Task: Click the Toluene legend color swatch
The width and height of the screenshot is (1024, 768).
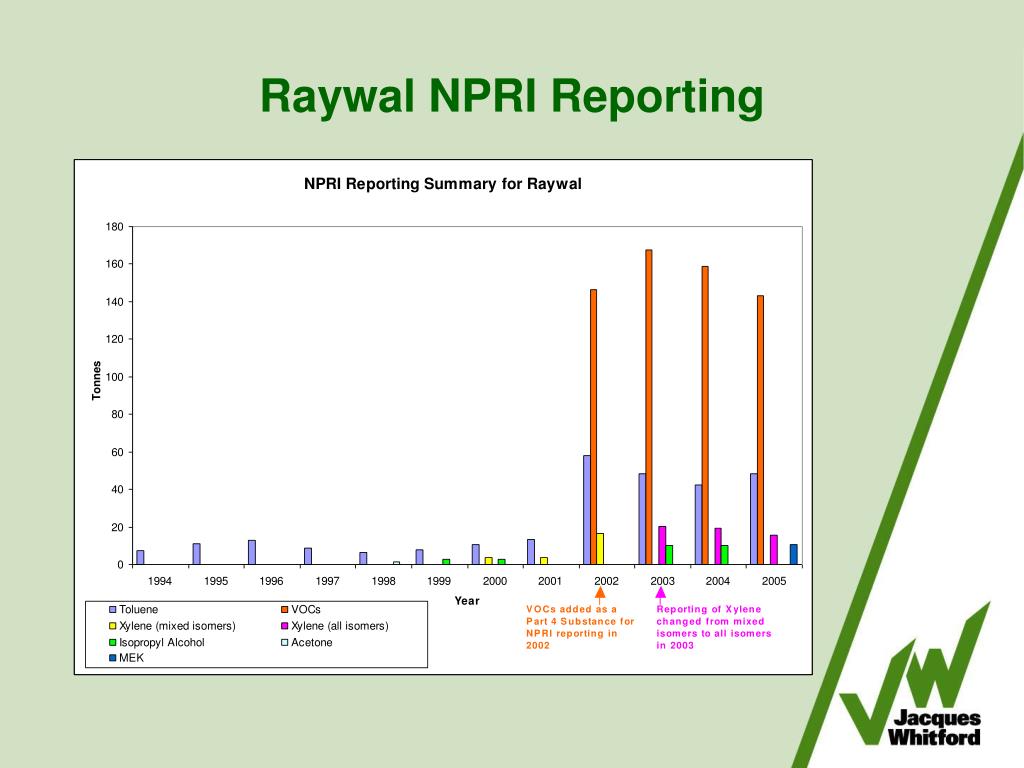Action: (x=112, y=609)
